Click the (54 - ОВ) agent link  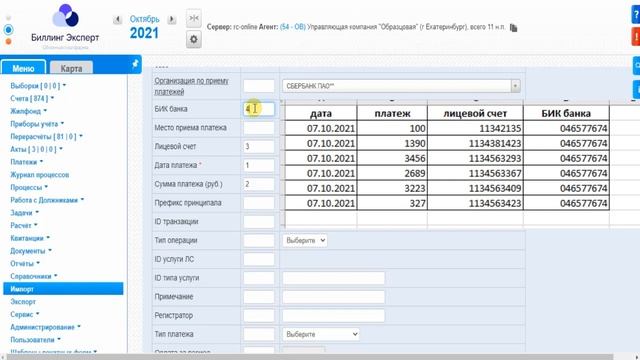click(293, 27)
